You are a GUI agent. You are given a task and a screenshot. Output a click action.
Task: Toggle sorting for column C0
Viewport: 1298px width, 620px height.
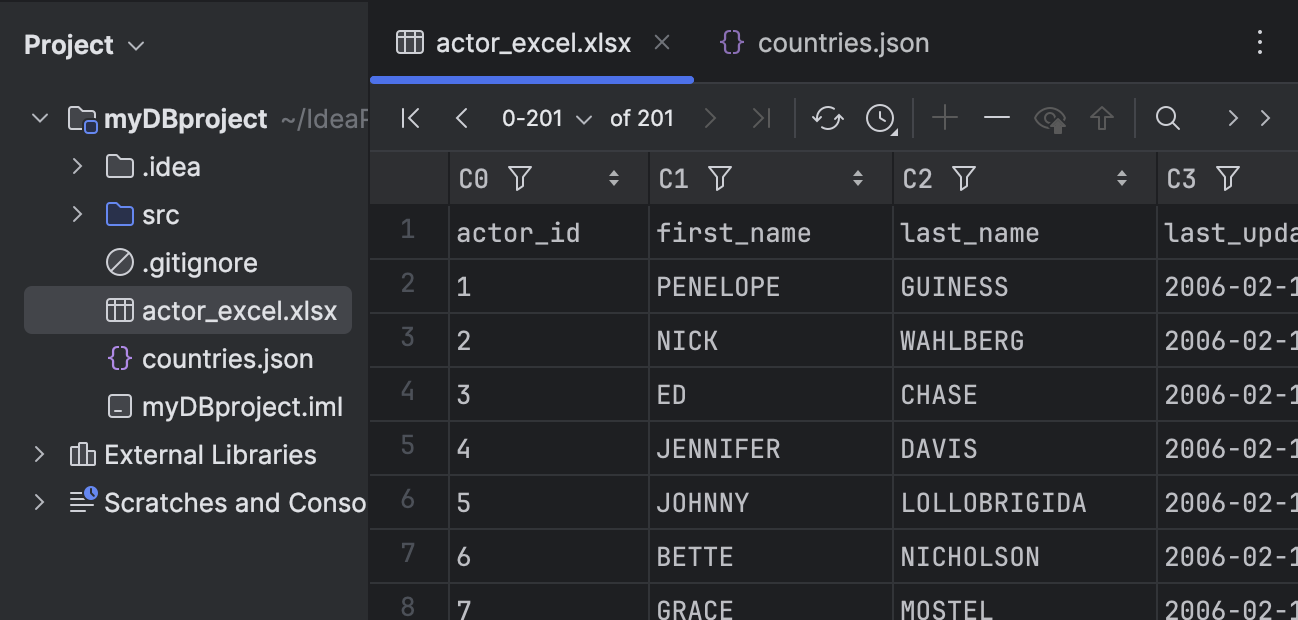(x=612, y=178)
